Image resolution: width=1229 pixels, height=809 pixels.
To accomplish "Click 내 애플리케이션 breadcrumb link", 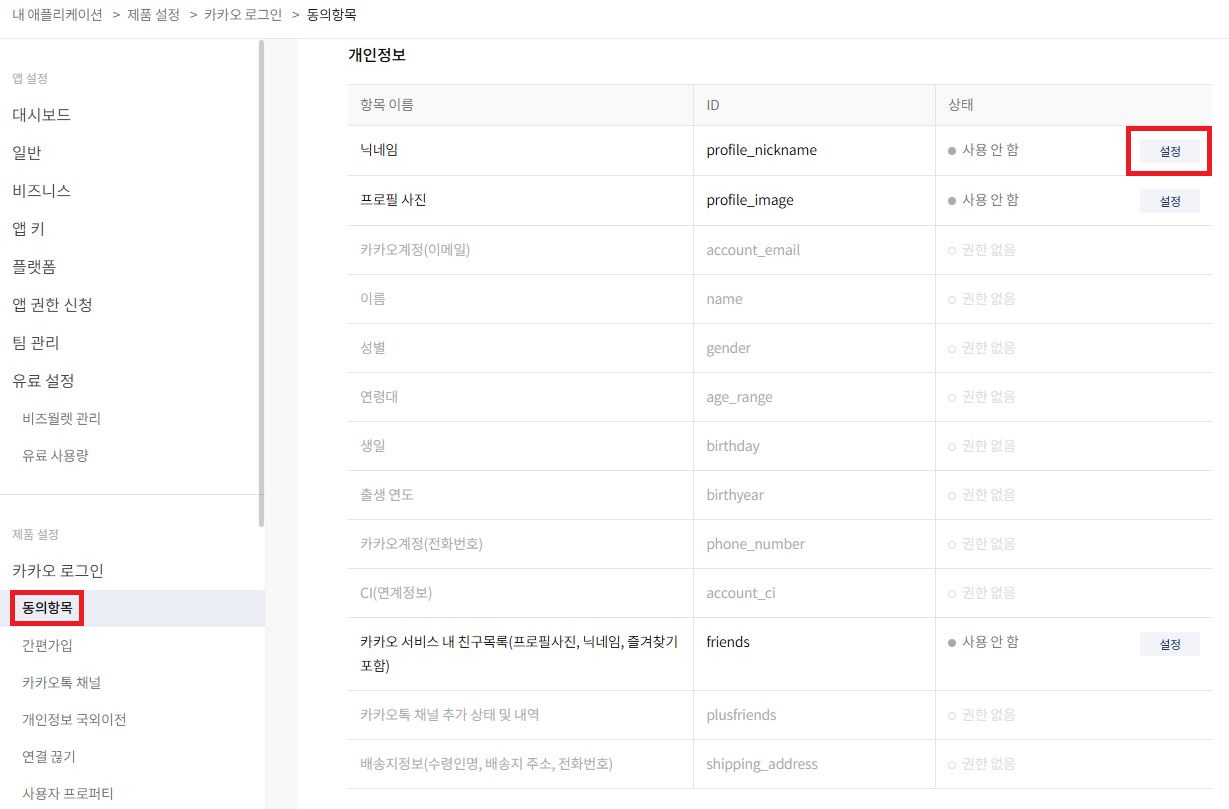I will [x=57, y=15].
